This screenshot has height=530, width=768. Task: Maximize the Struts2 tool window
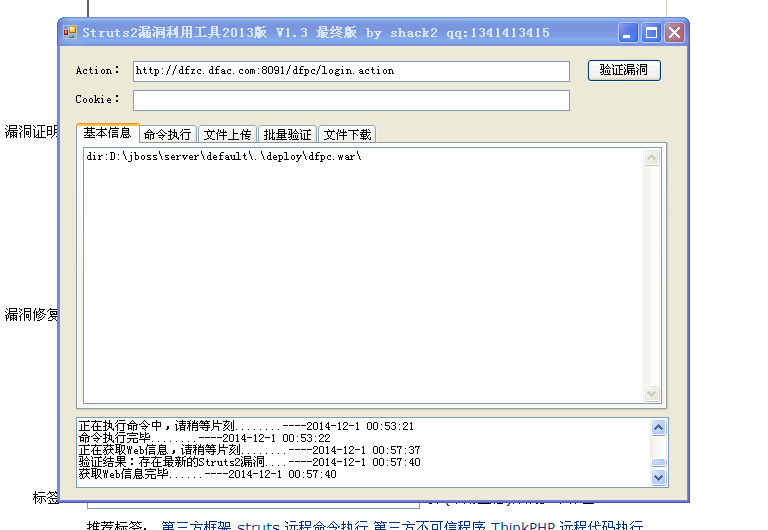(x=651, y=33)
